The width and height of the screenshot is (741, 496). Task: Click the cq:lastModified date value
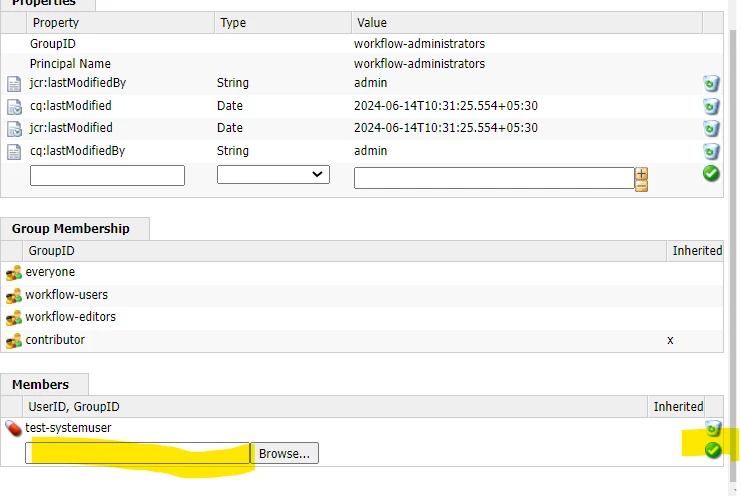pyautogui.click(x=446, y=106)
